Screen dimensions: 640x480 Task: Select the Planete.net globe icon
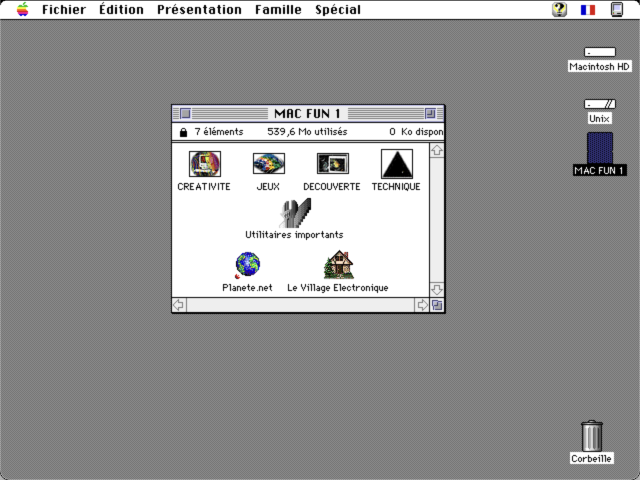coord(247,265)
